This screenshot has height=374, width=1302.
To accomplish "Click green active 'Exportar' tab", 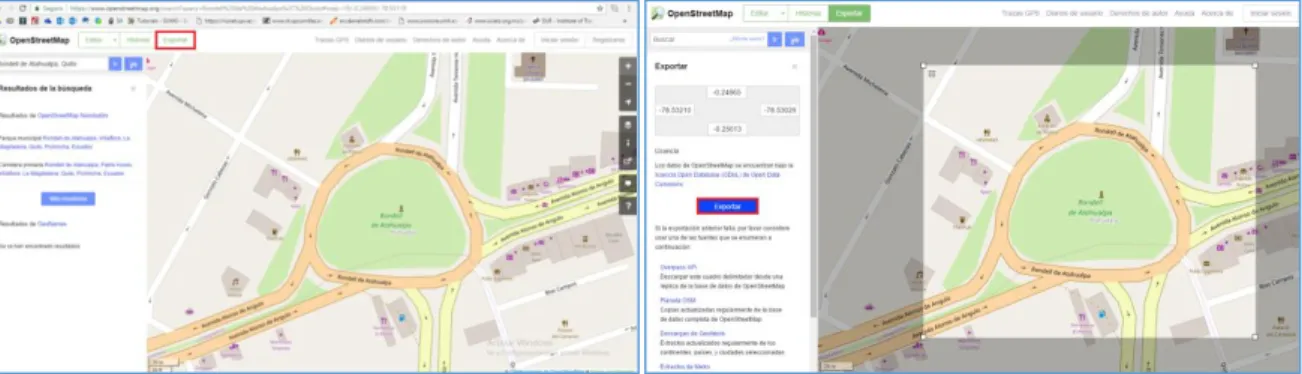I will tap(849, 14).
